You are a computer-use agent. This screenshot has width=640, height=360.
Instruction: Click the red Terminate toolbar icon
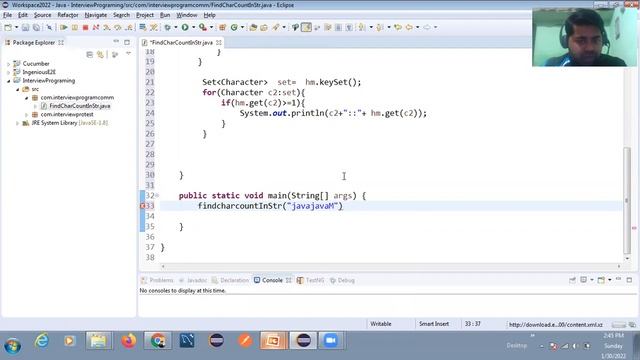pyautogui.click(x=85, y=27)
